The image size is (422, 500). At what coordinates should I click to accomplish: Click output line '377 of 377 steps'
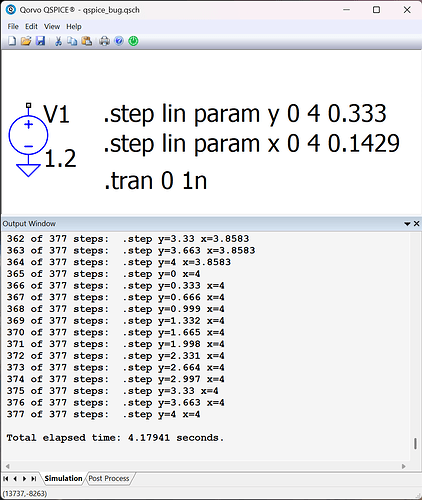click(103, 414)
